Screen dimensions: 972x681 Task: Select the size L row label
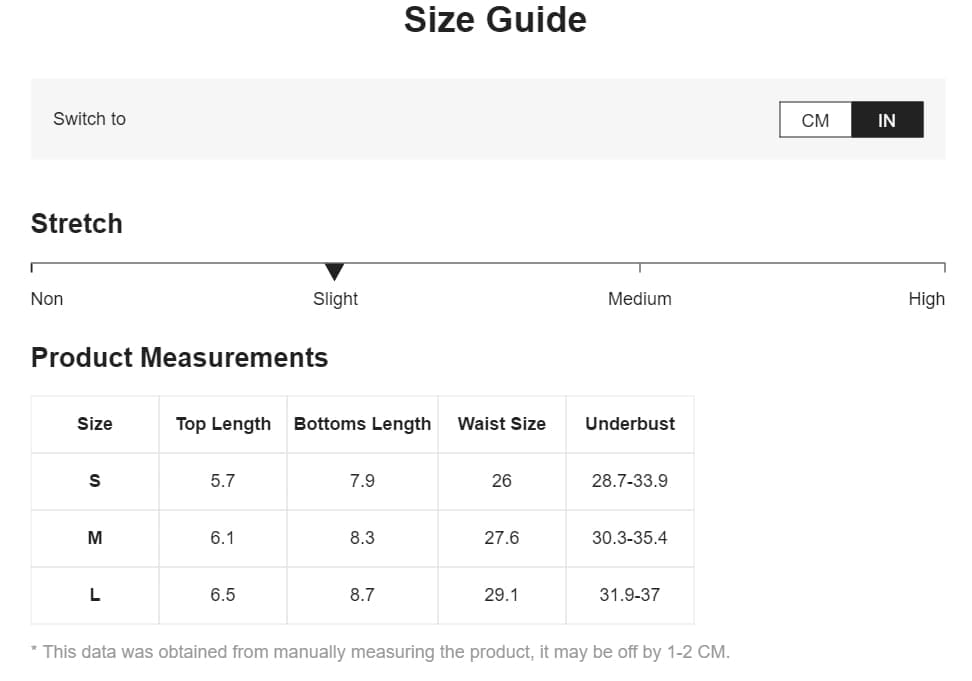point(95,595)
